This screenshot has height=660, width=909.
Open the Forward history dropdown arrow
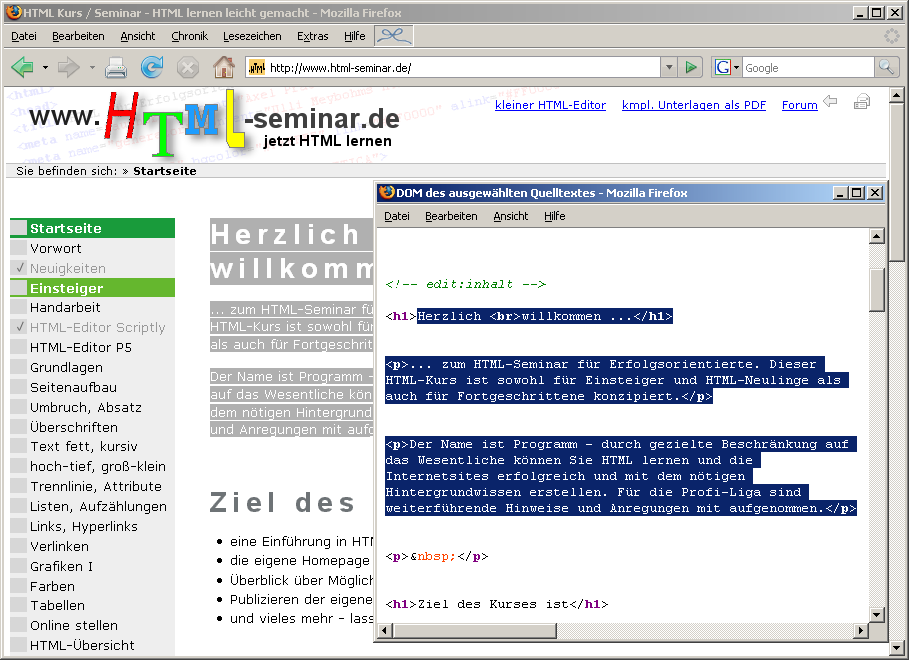[x=92, y=68]
